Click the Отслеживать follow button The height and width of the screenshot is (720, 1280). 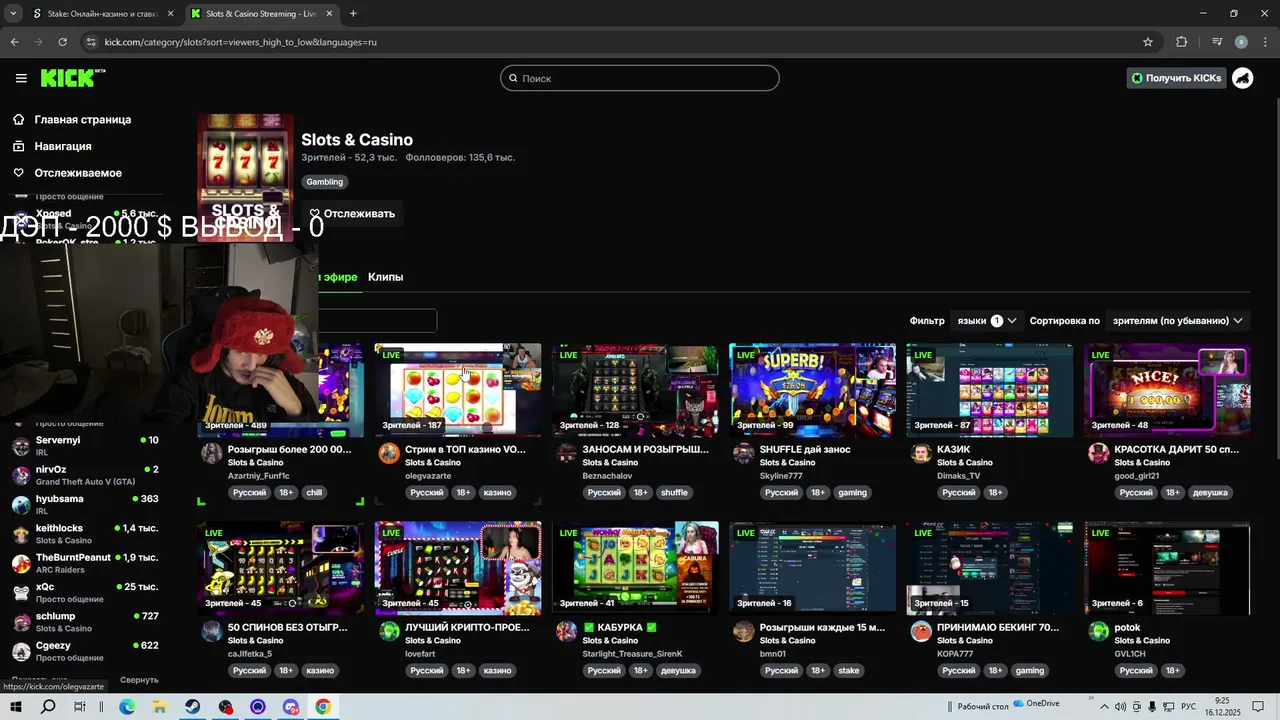click(x=352, y=213)
